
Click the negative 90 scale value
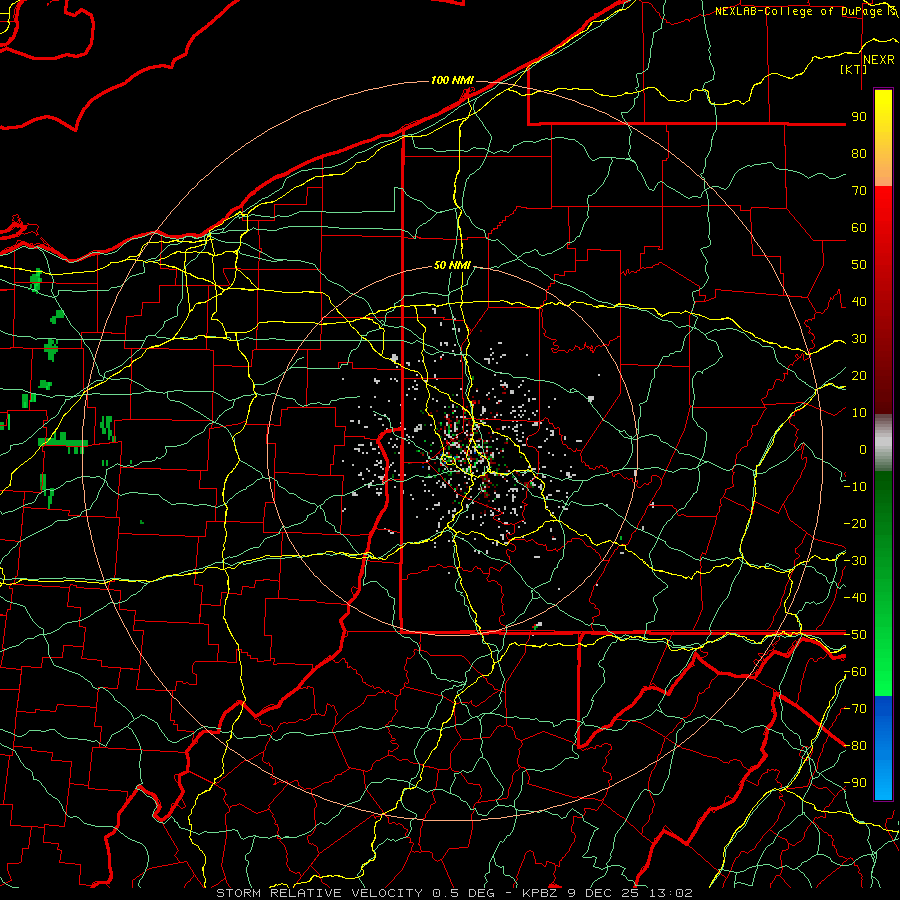855,783
